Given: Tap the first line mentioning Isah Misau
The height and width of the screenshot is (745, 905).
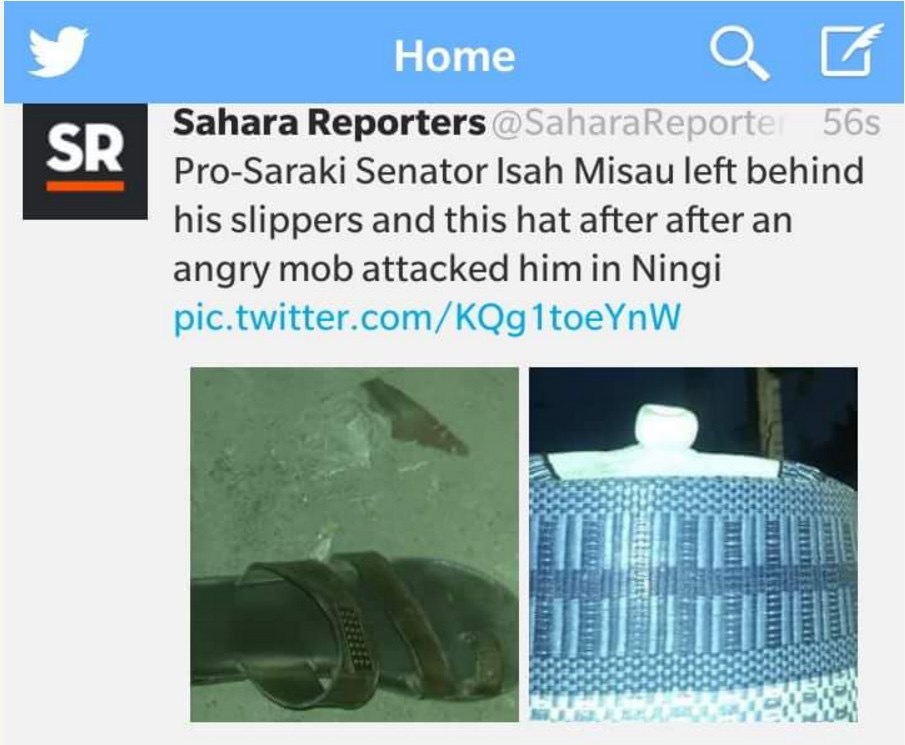Looking at the screenshot, I should [518, 171].
